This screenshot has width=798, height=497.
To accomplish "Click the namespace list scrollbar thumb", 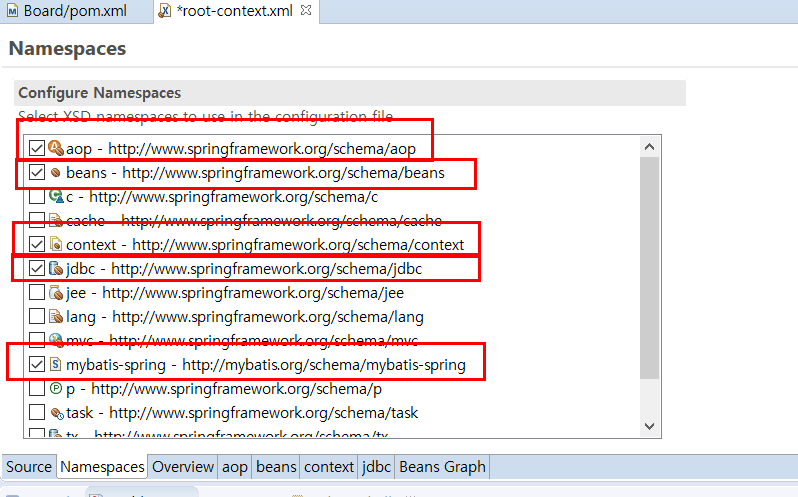I will 649,268.
